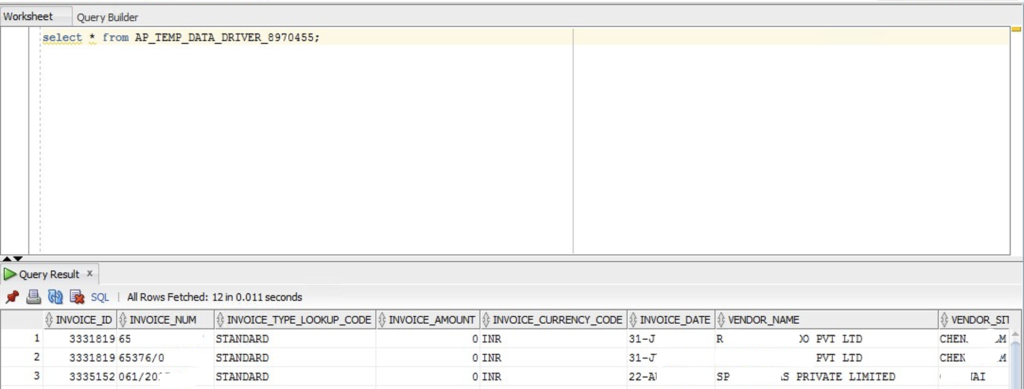Viewport: 1024px width, 389px height.
Task: Click sort arrows icon on INVOICE_ID column
Action: [49, 320]
